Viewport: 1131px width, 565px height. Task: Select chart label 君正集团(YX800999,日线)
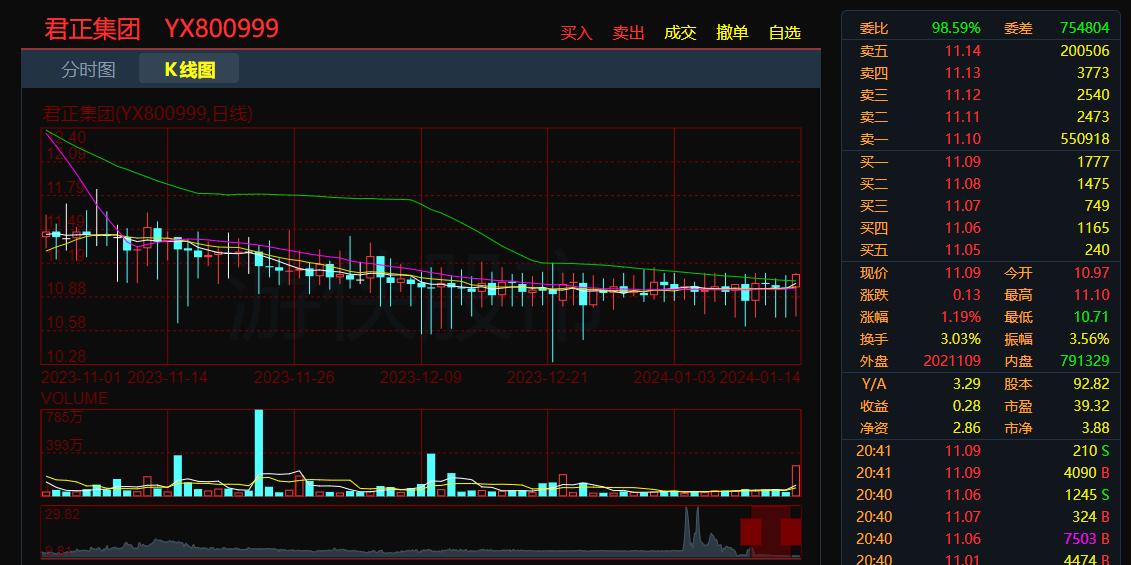click(148, 114)
